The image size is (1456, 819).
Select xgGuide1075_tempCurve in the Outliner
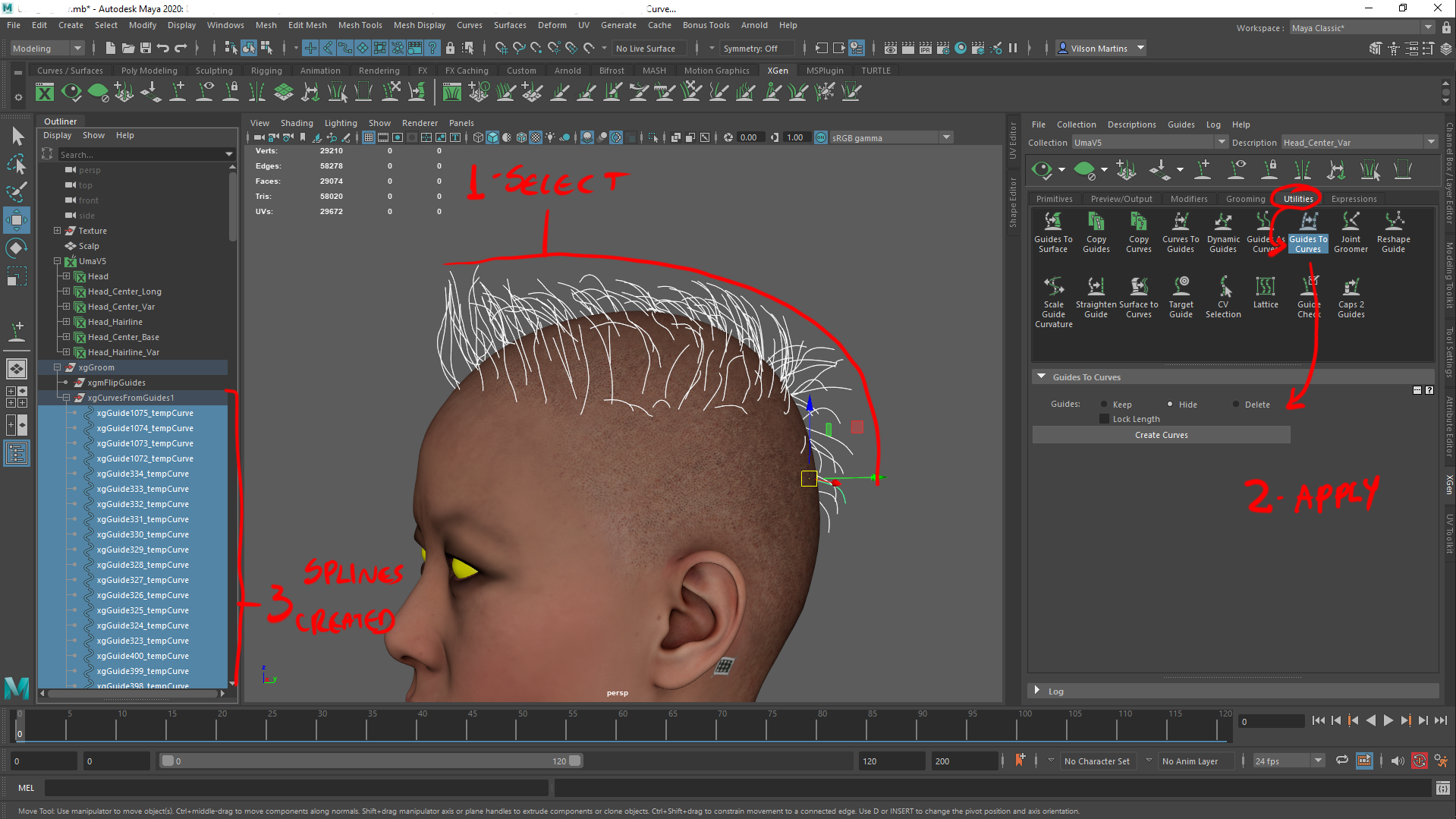[x=144, y=413]
